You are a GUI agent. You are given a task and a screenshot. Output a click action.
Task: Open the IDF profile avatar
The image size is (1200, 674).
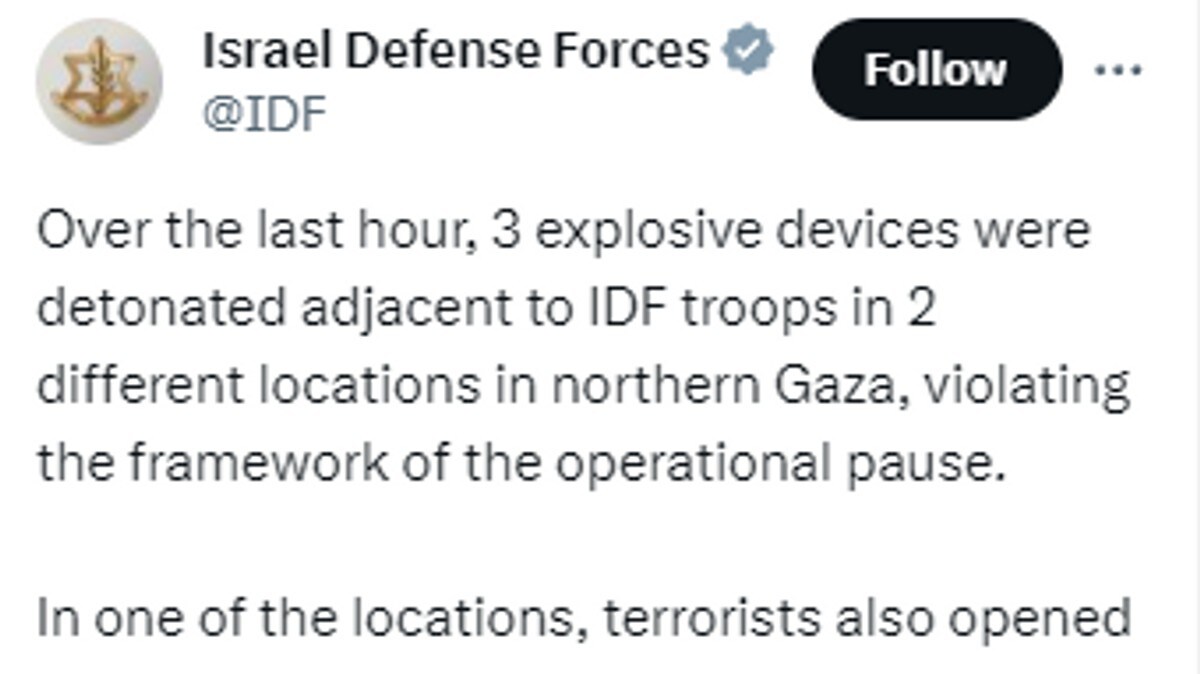(99, 82)
